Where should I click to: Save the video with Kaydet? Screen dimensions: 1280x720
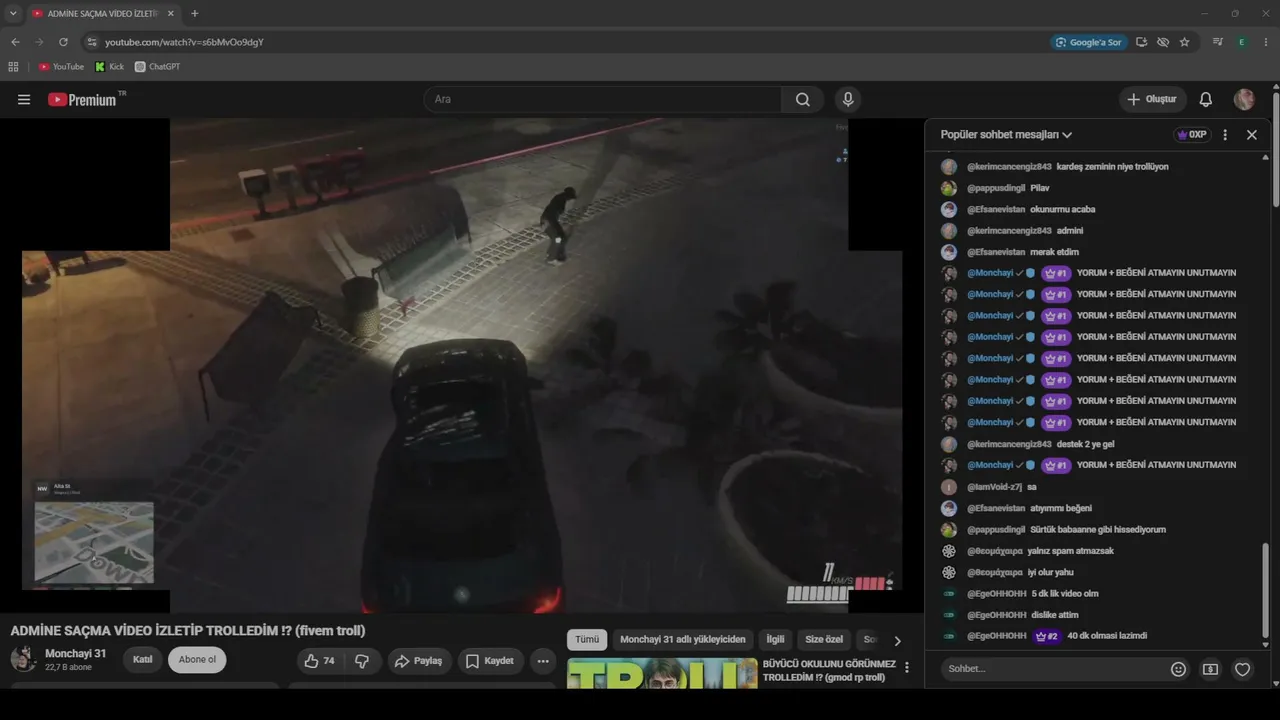[x=490, y=660]
